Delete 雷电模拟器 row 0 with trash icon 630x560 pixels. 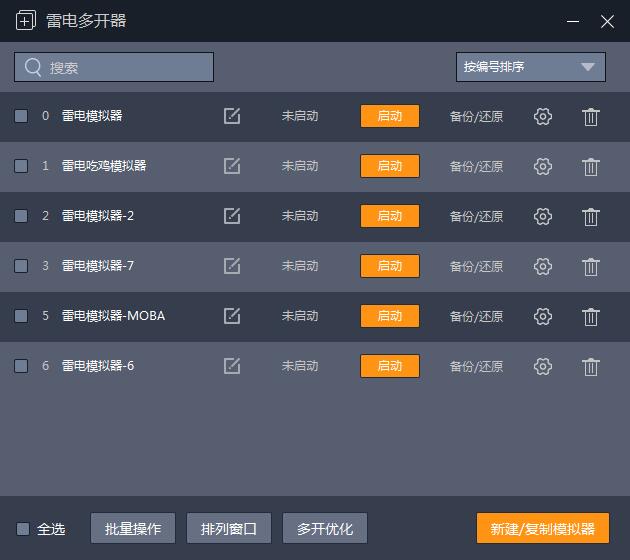(591, 117)
